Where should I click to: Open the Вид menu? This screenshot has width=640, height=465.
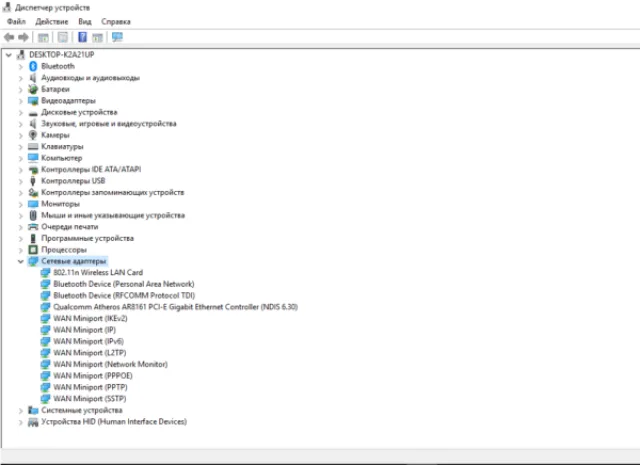(x=85, y=22)
